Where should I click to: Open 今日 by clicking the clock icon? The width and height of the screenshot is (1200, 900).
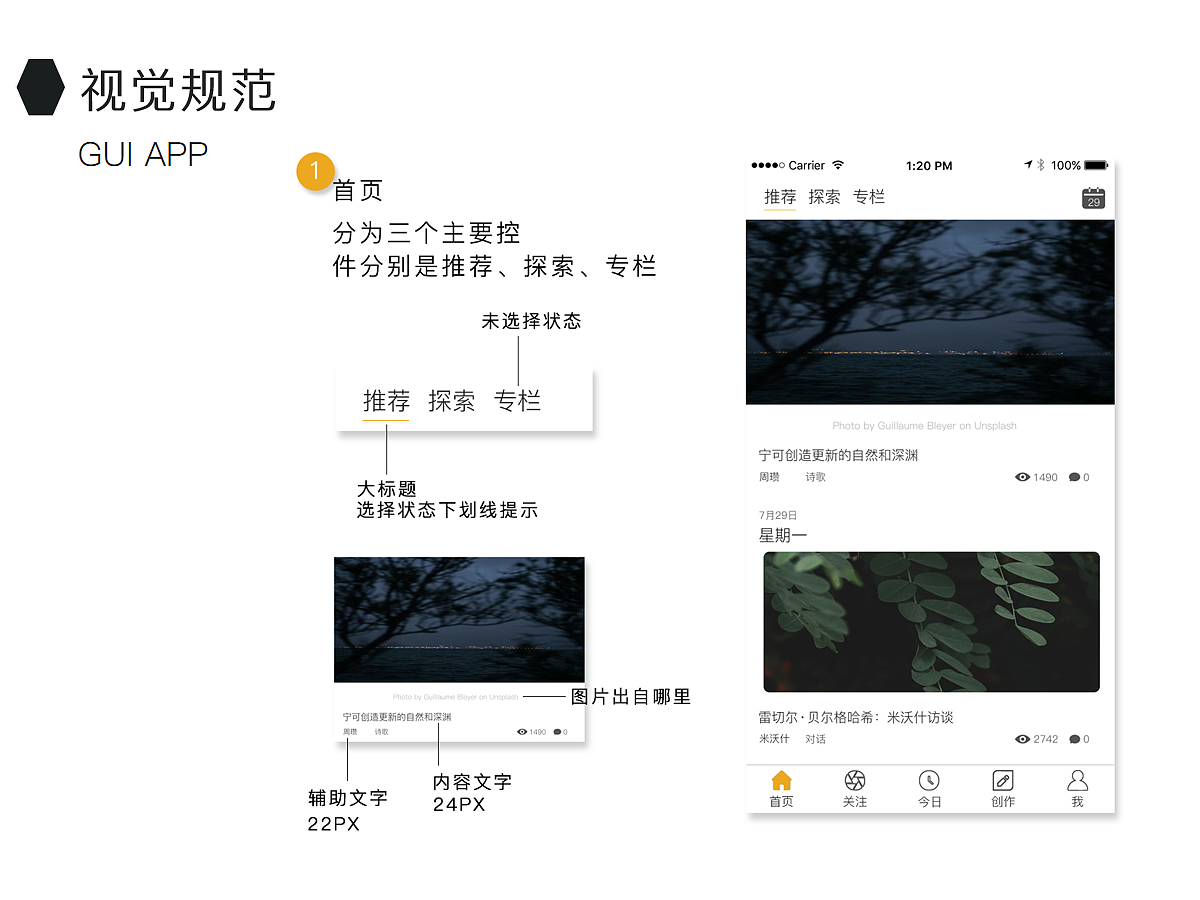click(x=929, y=782)
